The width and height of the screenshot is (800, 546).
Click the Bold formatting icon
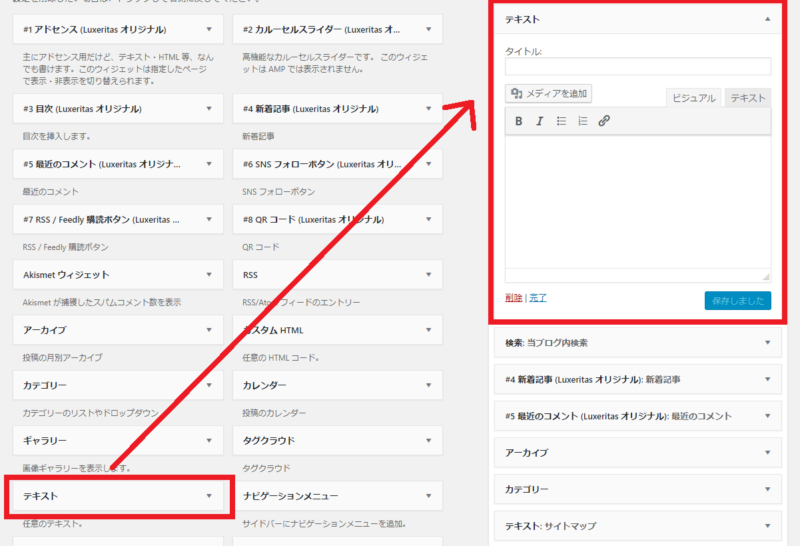[x=519, y=121]
